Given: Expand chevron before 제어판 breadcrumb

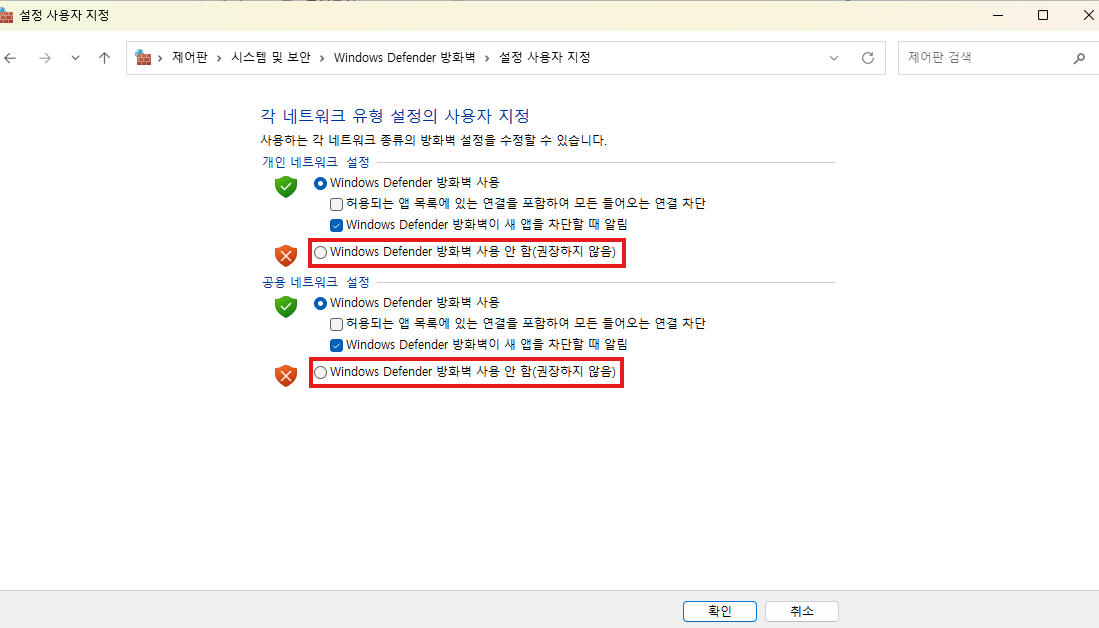Looking at the screenshot, I should tap(161, 58).
